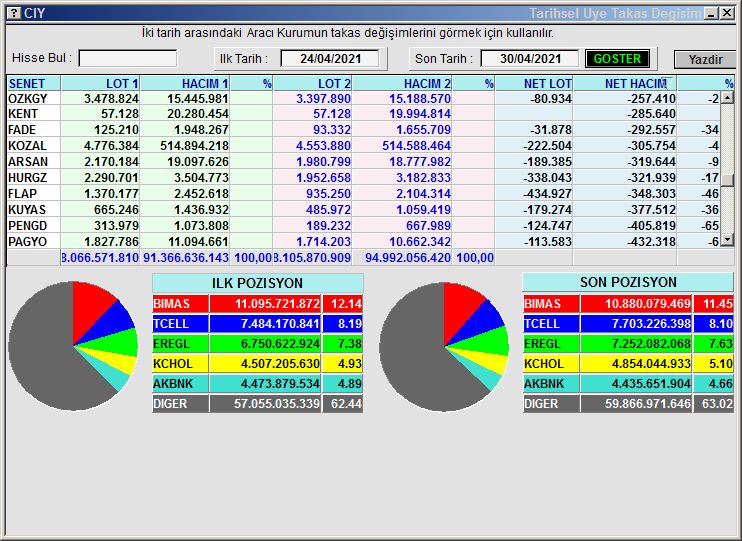Select the KOZAL row

(363, 146)
